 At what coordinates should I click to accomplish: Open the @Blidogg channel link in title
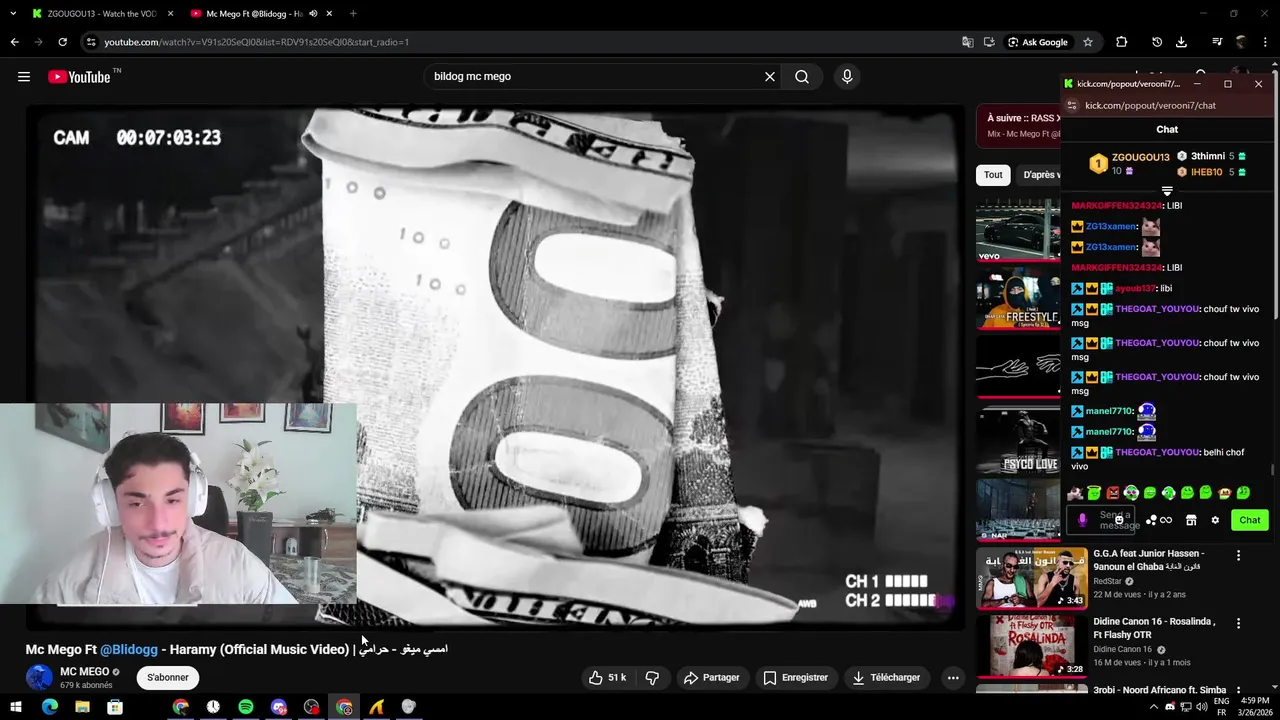[x=129, y=649]
